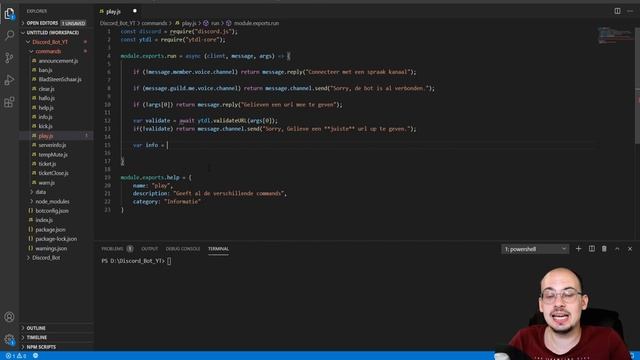
Task: Open package-lock.json file
Action: coord(56,239)
